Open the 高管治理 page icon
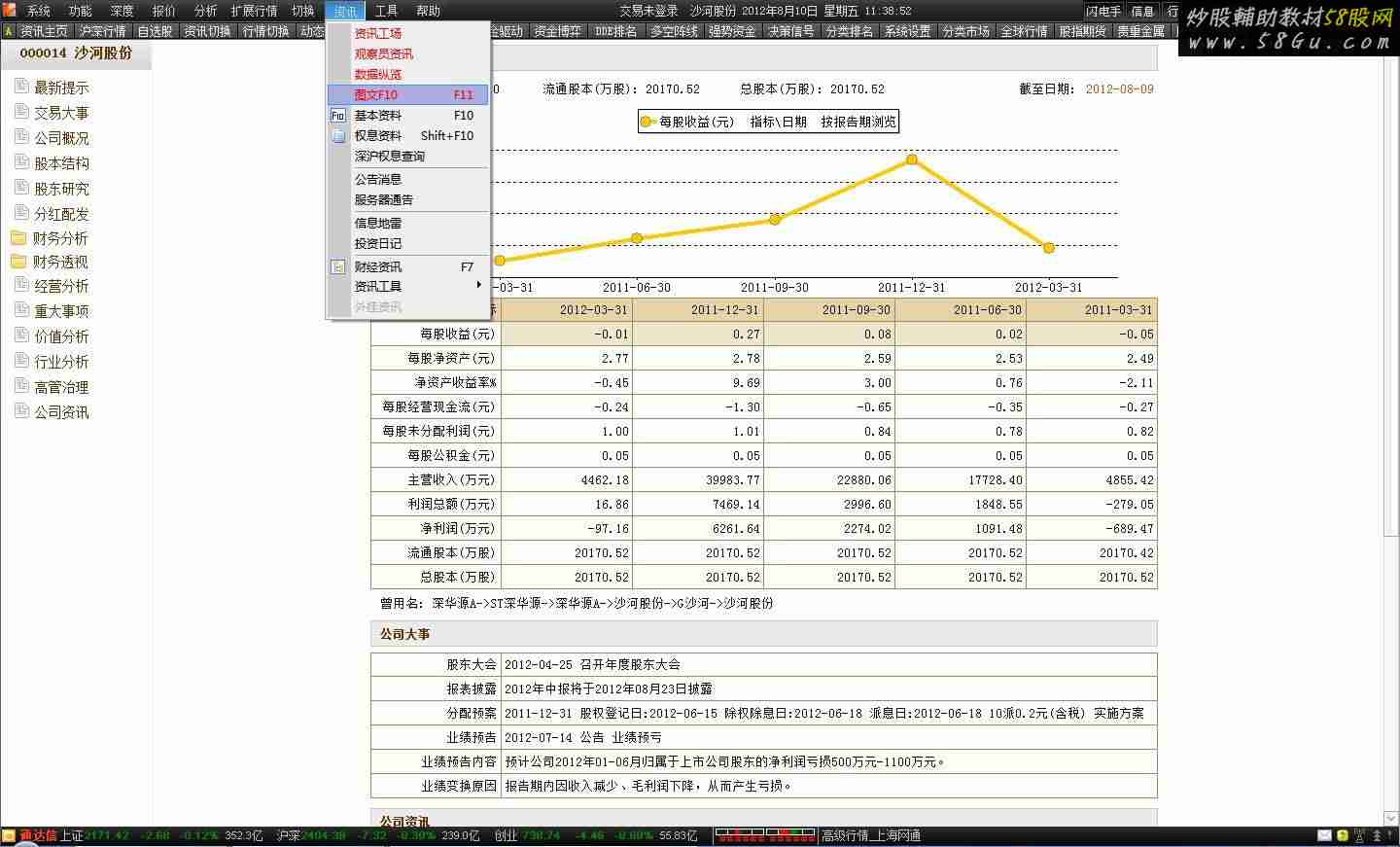This screenshot has height=847, width=1400. [x=21, y=386]
